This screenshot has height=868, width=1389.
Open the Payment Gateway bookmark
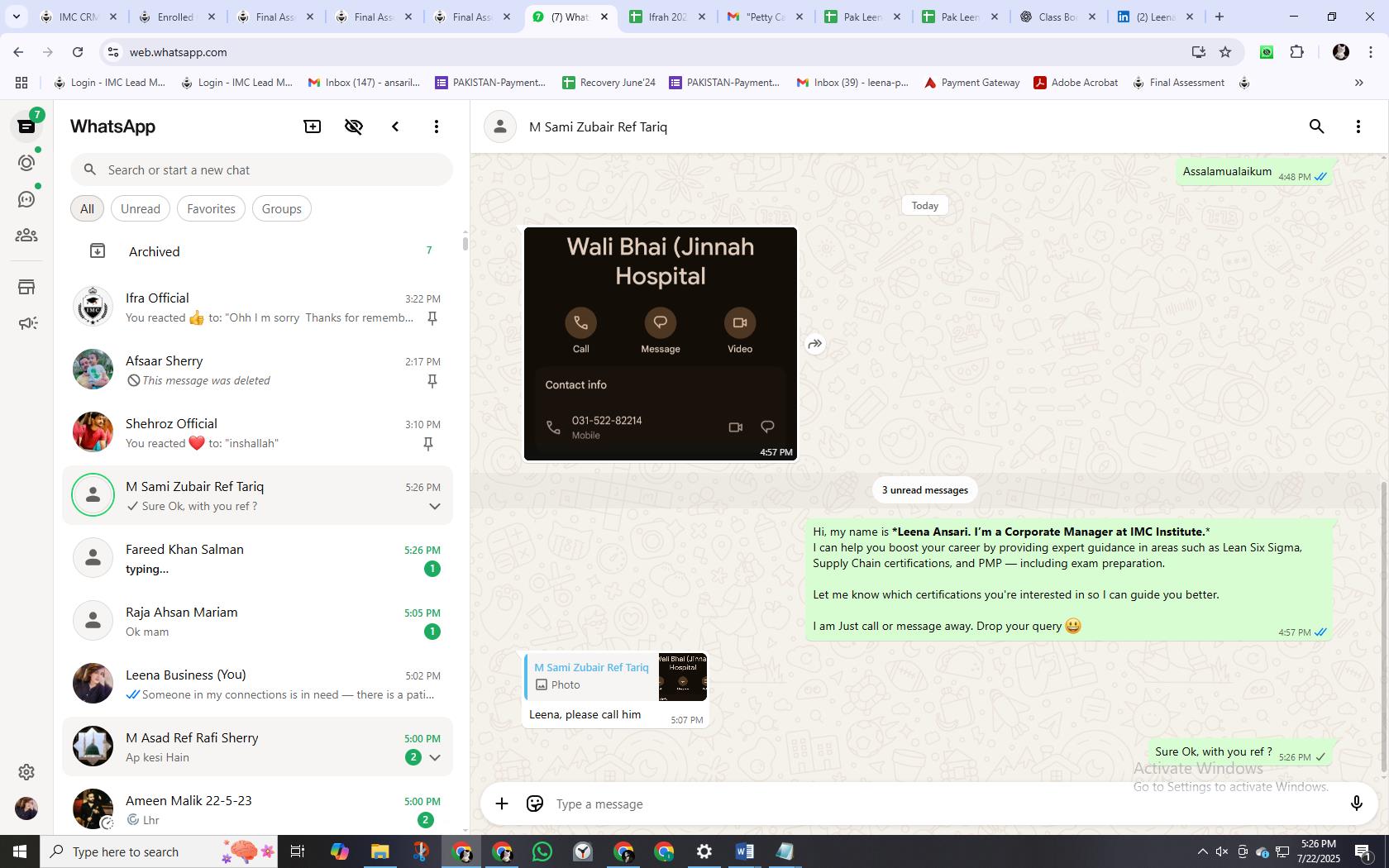coord(971,83)
